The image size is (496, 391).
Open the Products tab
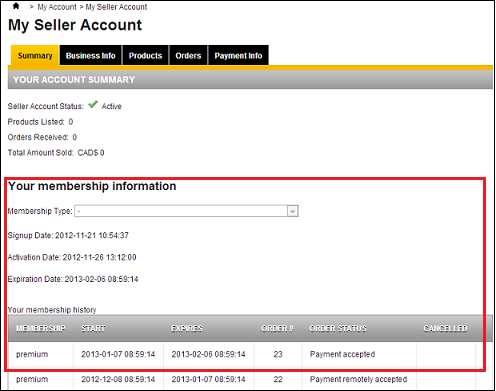point(145,55)
